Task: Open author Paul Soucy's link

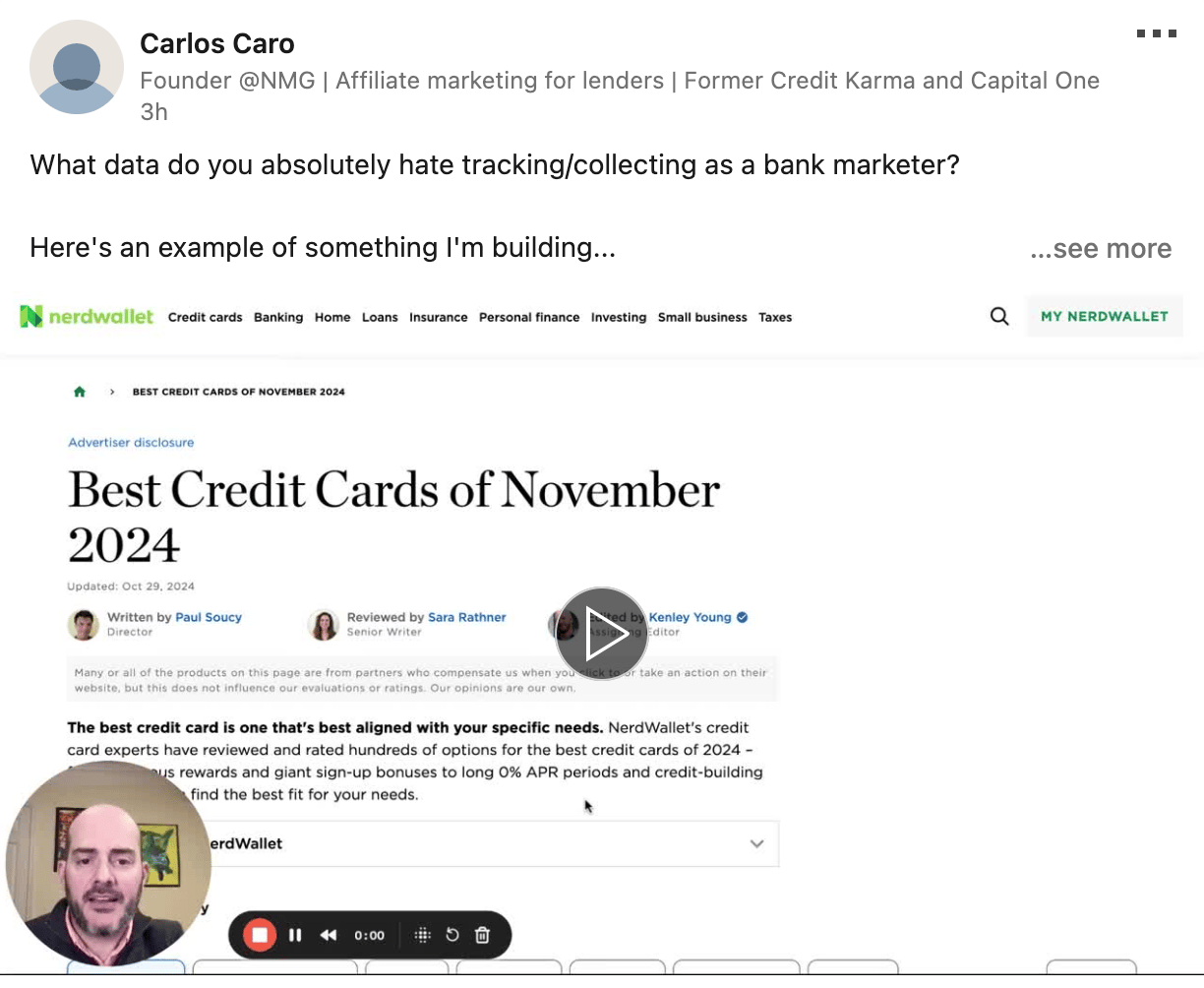Action: [x=209, y=617]
